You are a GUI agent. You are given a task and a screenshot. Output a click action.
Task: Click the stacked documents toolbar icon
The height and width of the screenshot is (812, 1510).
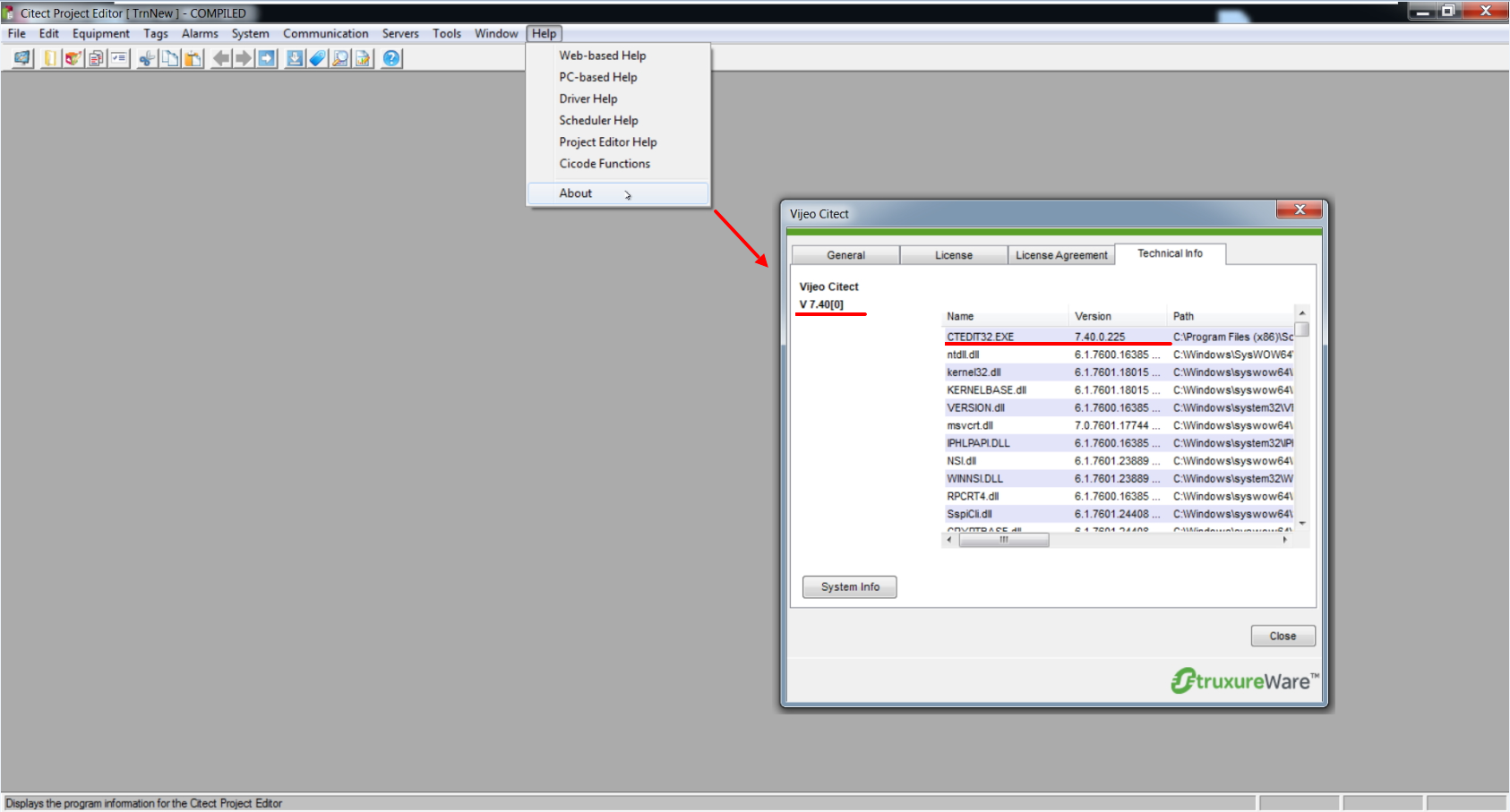coord(96,58)
